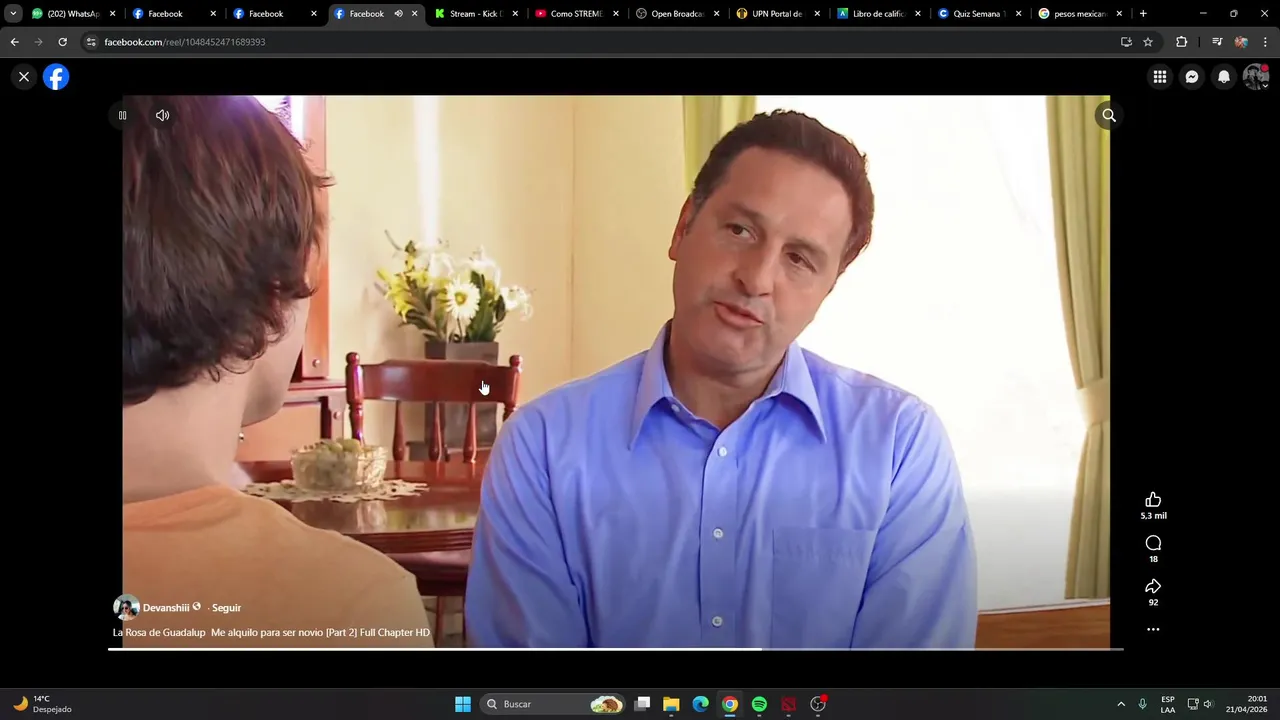Open Spotify from the taskbar

coord(759,704)
